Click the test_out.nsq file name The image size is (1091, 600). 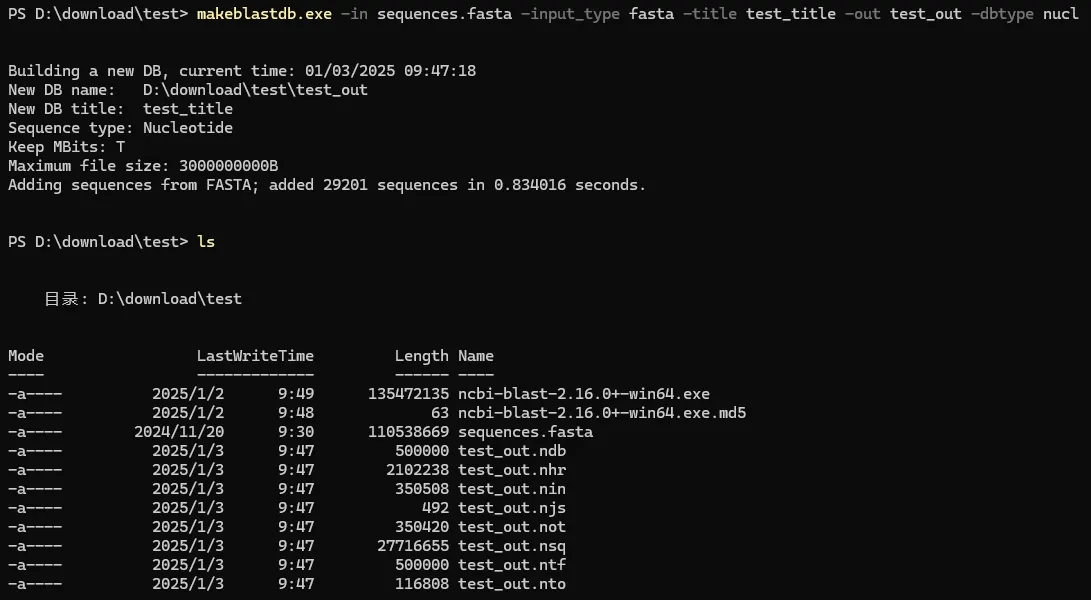click(511, 546)
